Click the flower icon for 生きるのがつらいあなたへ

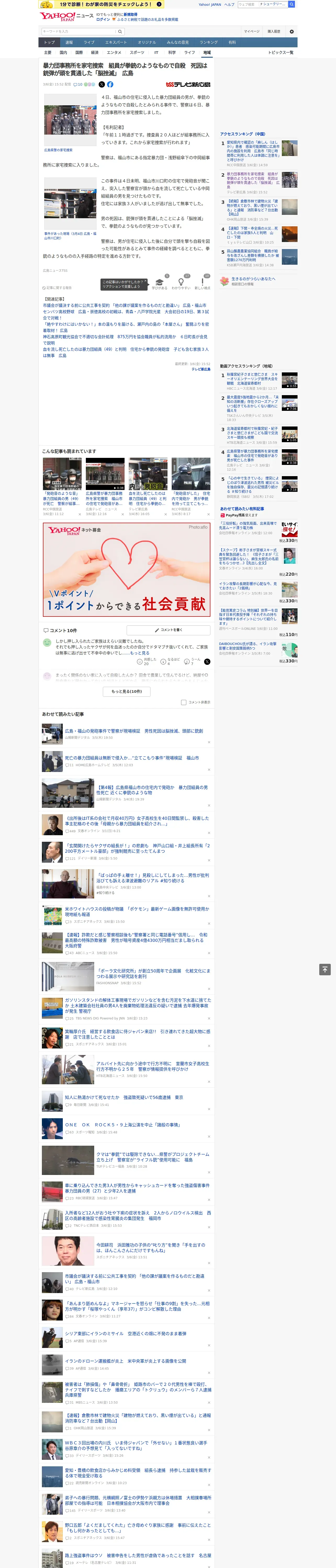pos(225,281)
